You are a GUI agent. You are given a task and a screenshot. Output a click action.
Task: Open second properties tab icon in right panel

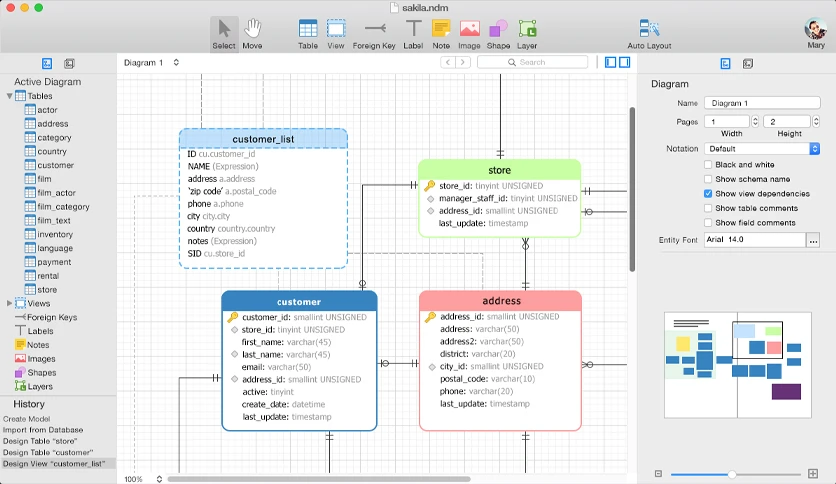(748, 63)
